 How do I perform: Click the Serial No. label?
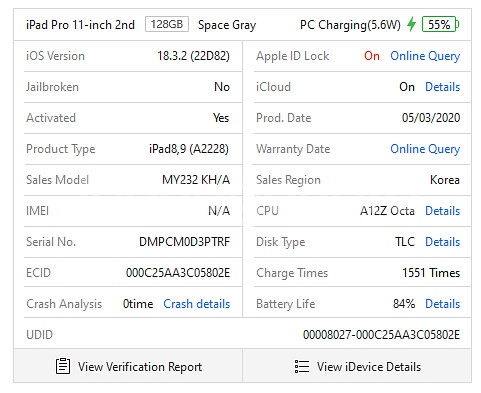click(x=51, y=242)
